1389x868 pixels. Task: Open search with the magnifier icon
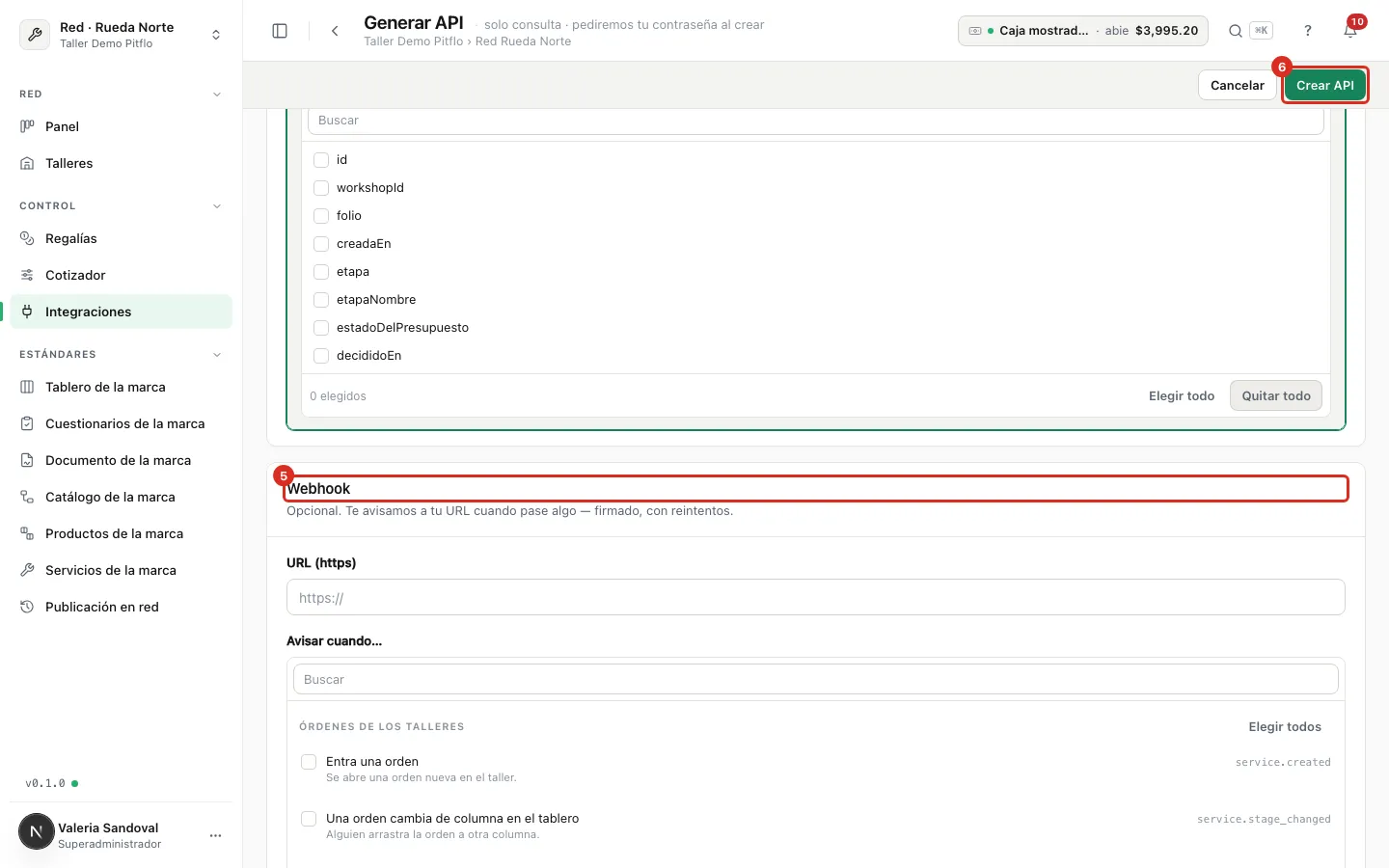(x=1235, y=31)
